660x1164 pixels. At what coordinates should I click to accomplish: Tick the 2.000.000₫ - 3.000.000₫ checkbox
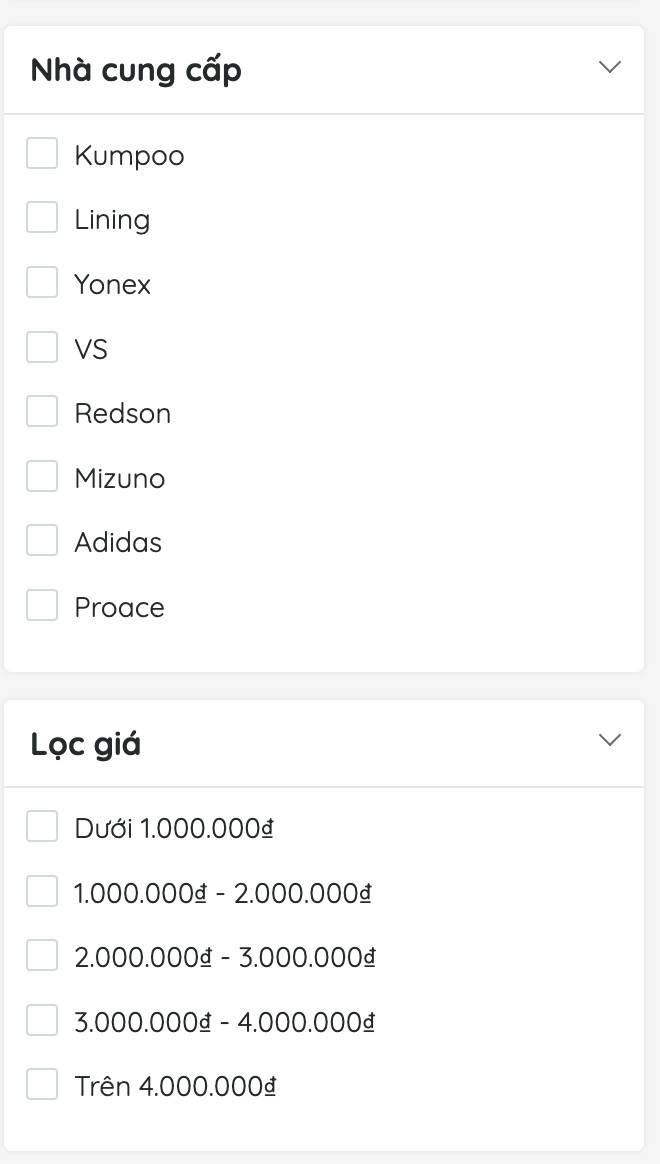(42, 956)
